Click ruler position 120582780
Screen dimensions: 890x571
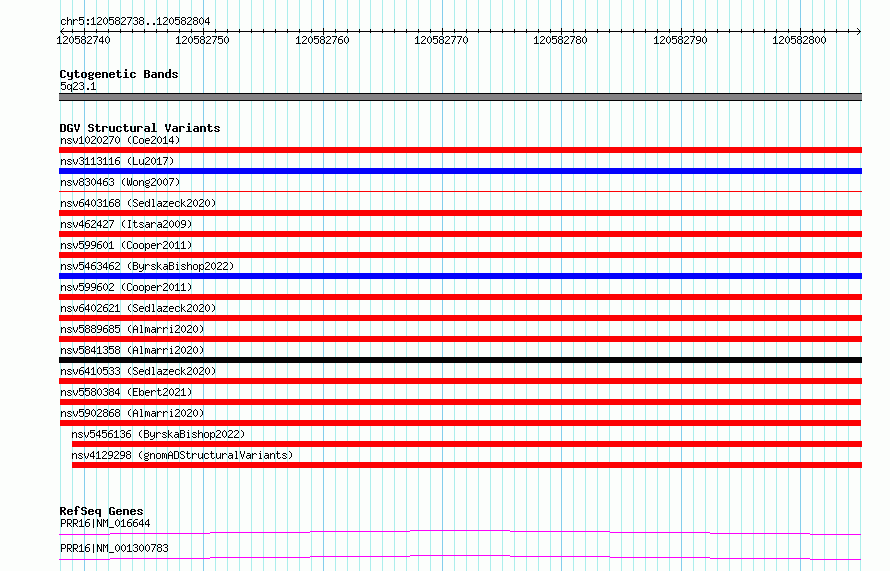561,40
